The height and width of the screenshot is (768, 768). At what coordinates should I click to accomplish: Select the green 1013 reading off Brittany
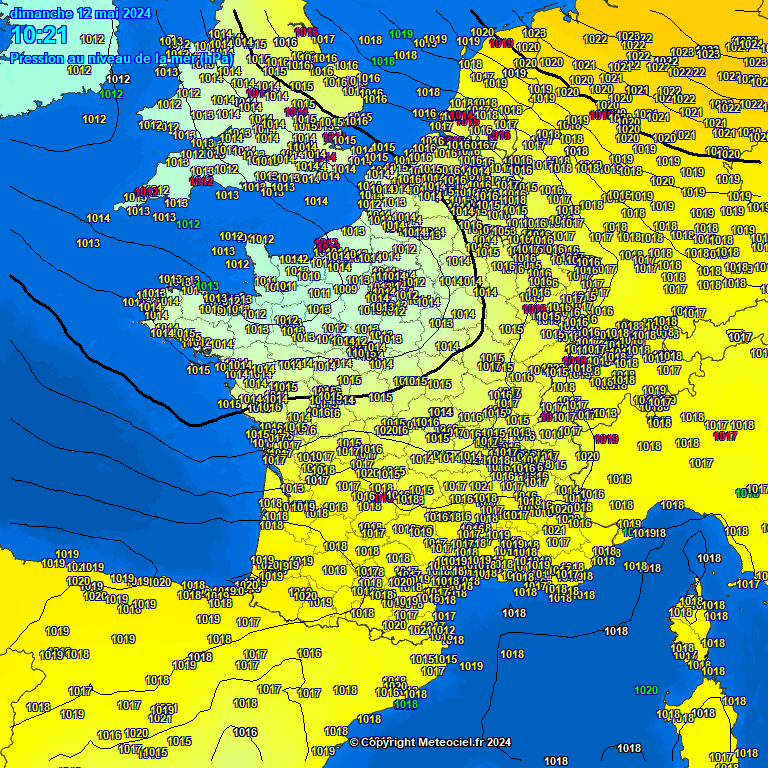tap(208, 286)
